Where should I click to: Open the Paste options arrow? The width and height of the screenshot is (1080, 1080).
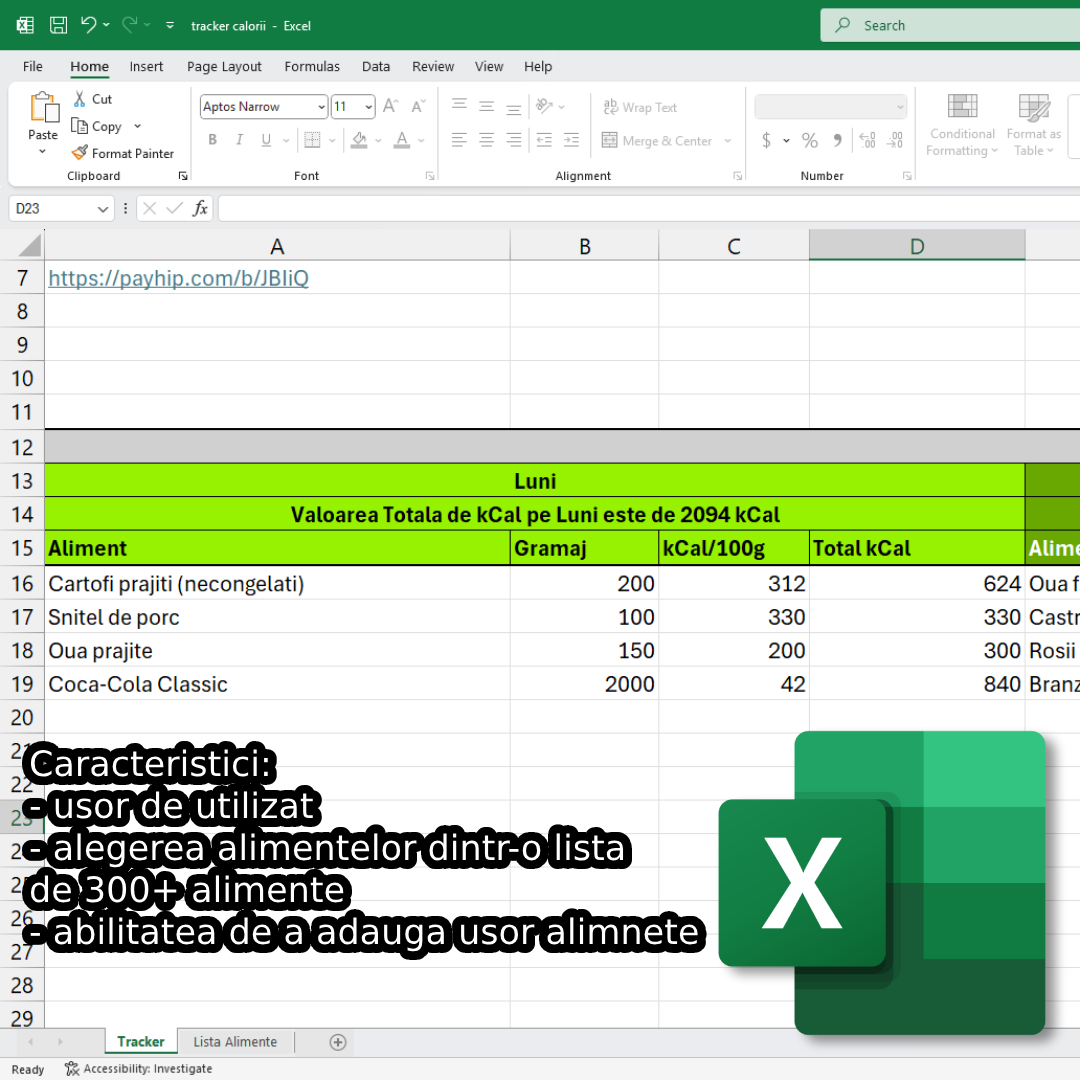(43, 151)
